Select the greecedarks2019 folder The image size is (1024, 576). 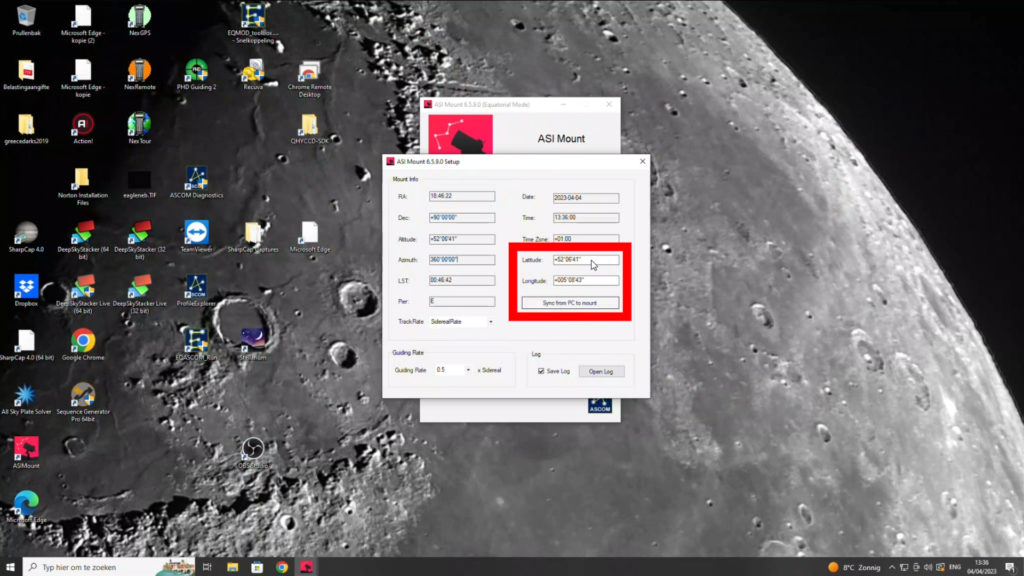26,129
